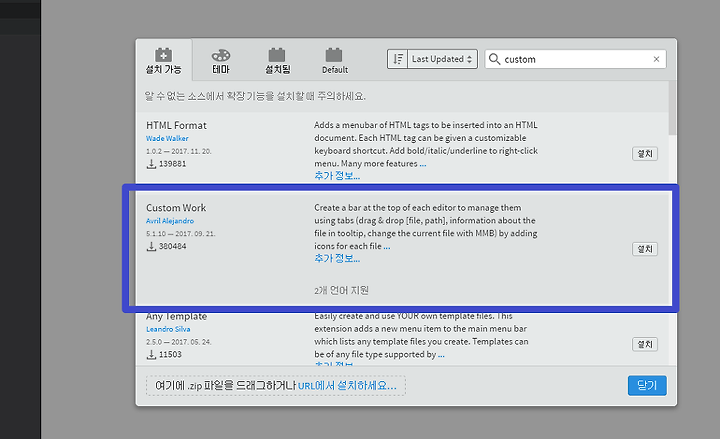Image resolution: width=720 pixels, height=439 pixels.
Task: Open the Last Updated sort dropdown
Action: 443,59
